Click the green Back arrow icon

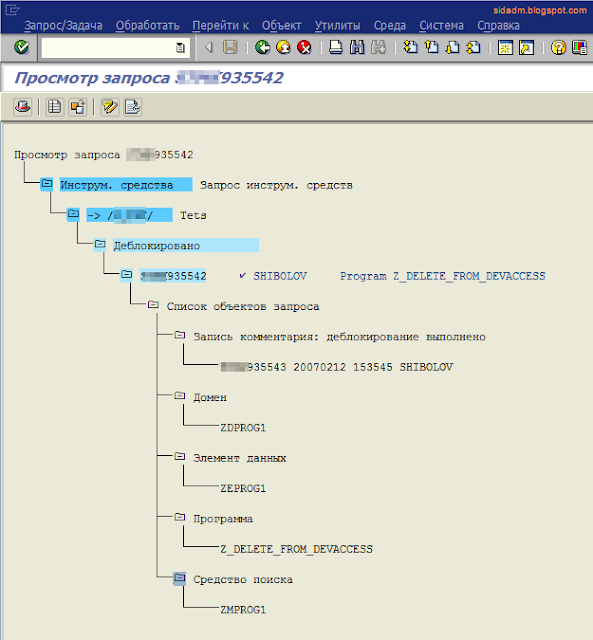pos(262,47)
